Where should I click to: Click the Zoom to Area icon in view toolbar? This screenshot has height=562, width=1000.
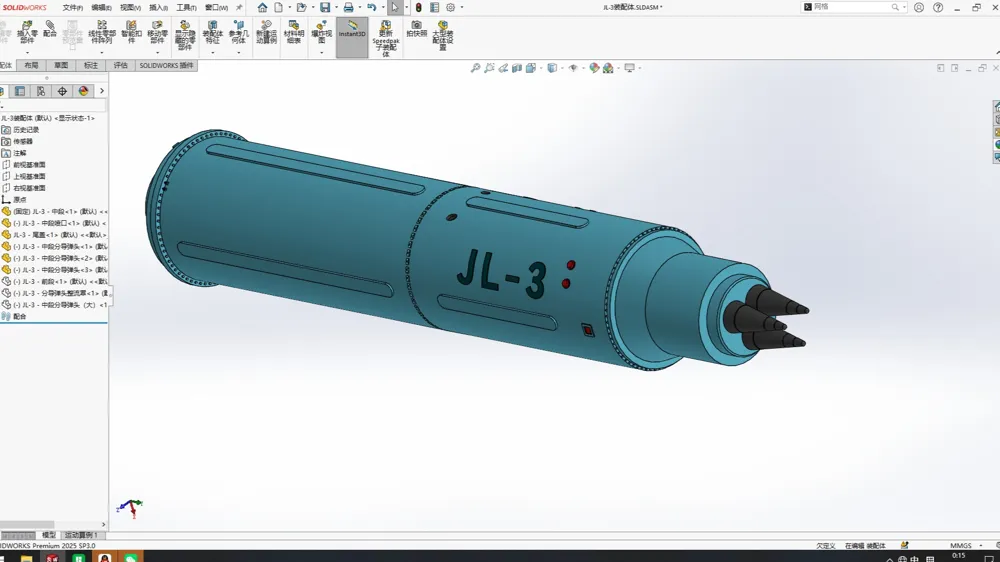coord(489,68)
